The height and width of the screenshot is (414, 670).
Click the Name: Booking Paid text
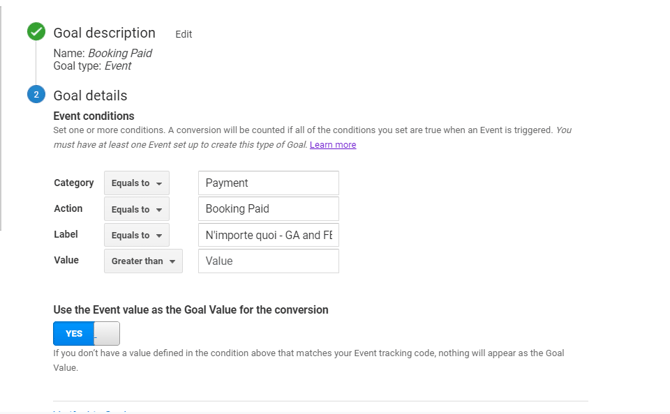click(102, 53)
